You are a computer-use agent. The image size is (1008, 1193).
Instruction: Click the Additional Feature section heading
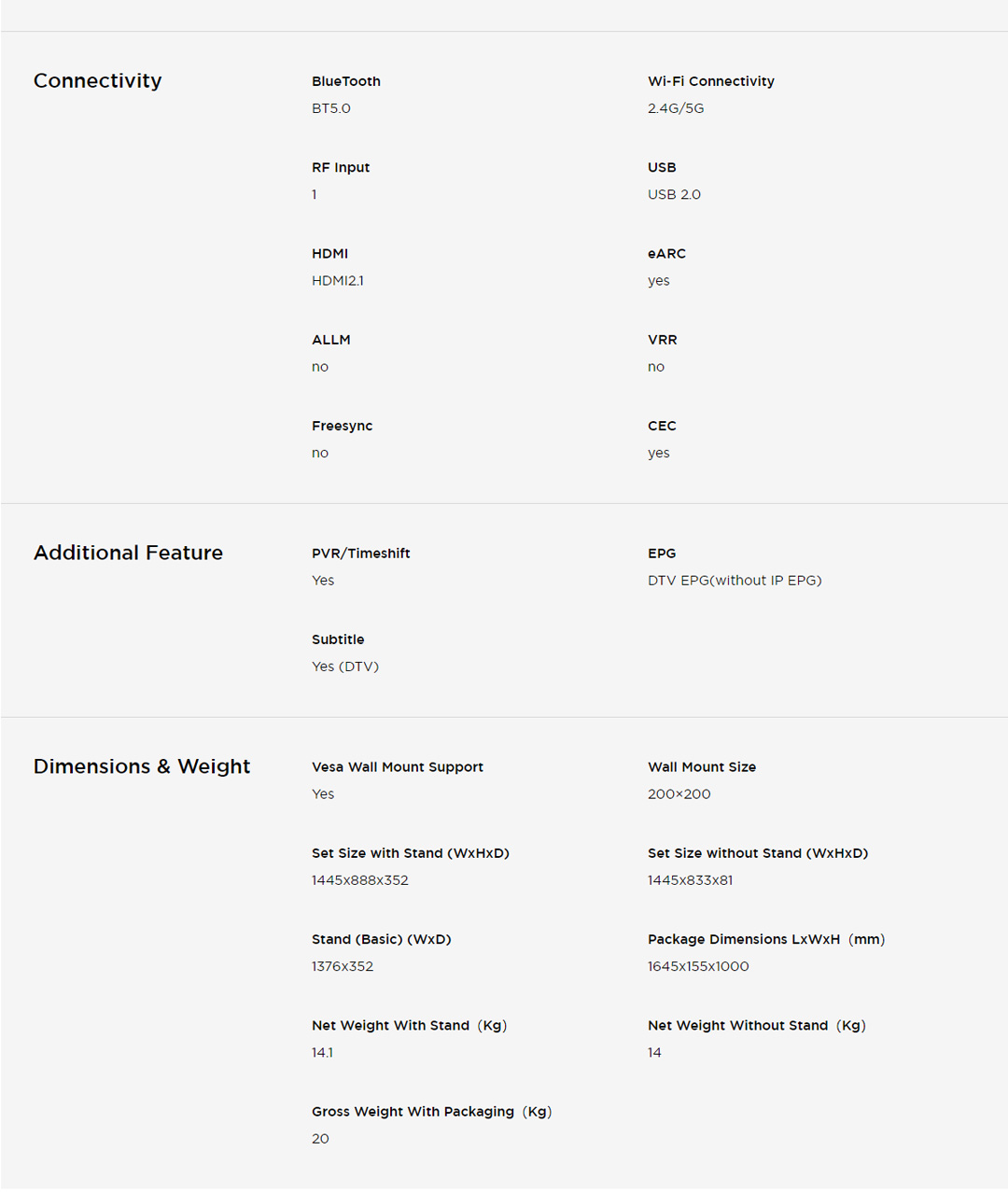tap(128, 553)
